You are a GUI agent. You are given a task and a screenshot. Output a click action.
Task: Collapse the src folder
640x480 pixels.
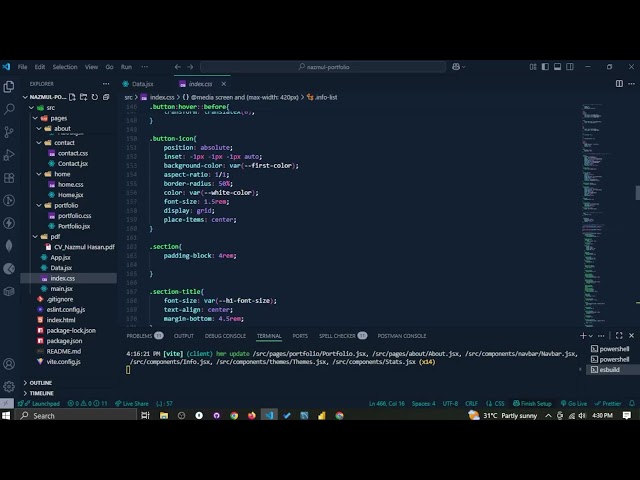[31, 108]
